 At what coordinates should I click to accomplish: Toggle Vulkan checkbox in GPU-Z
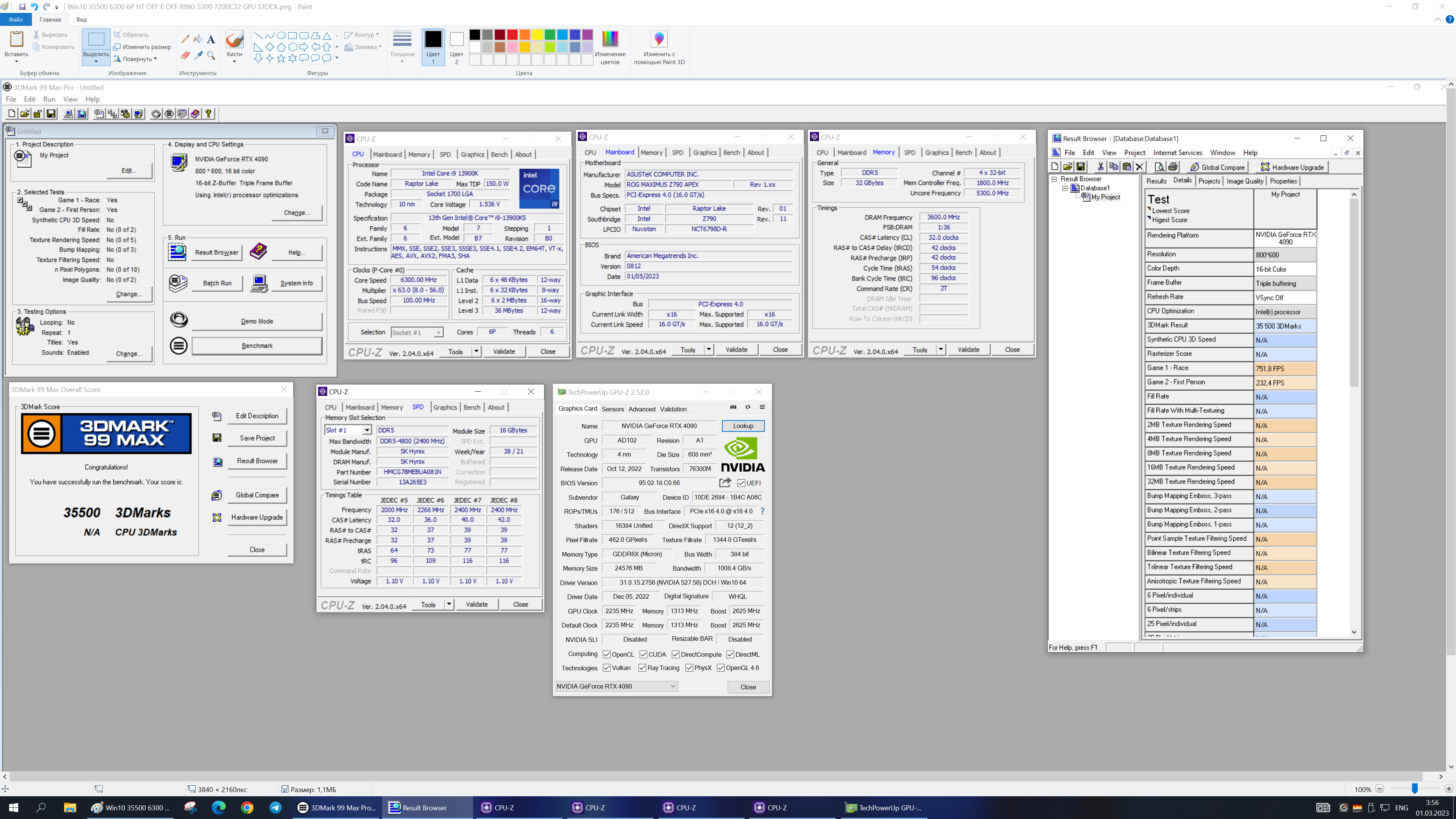[607, 667]
